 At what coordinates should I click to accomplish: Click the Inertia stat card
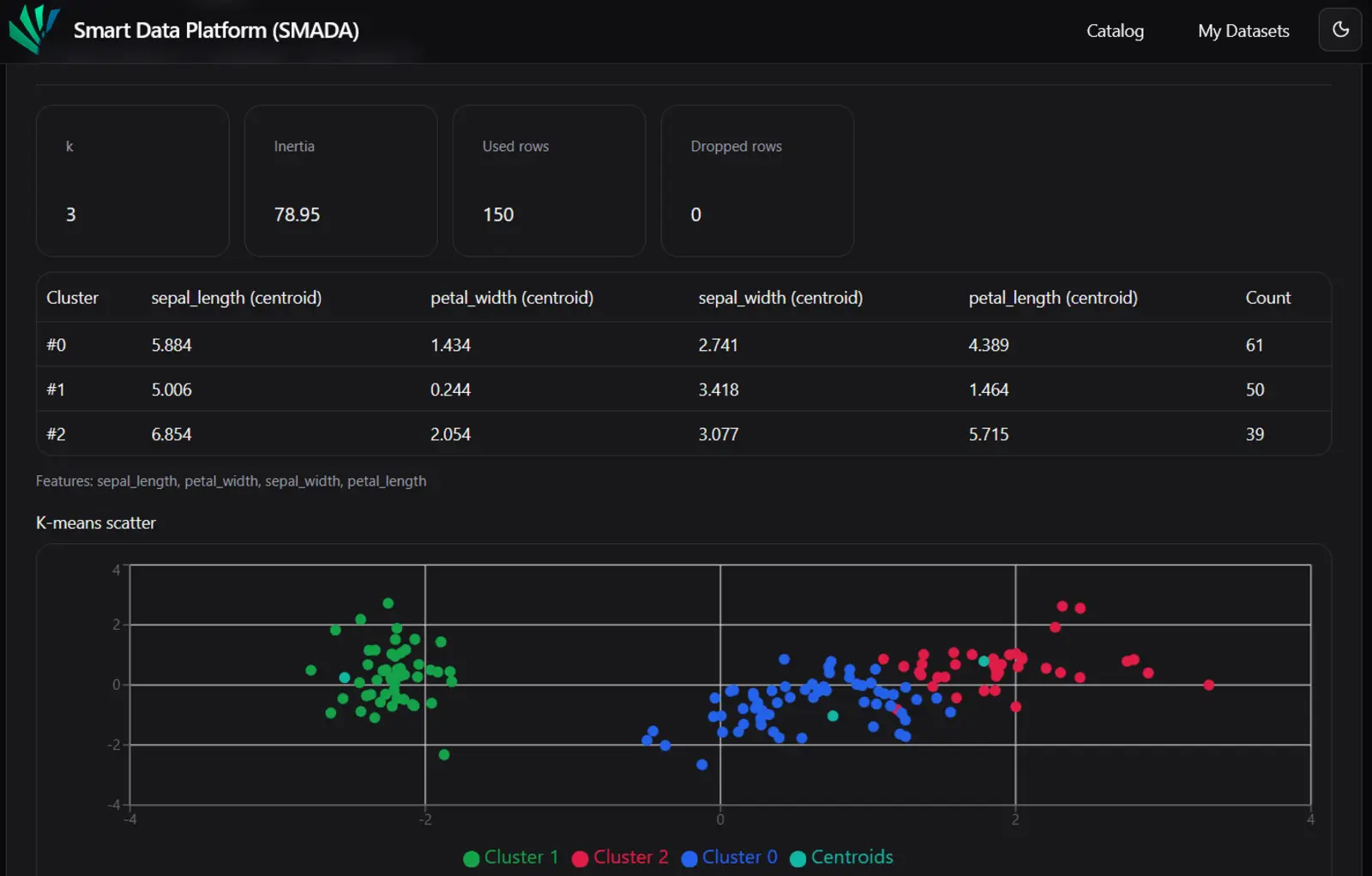[x=340, y=181]
